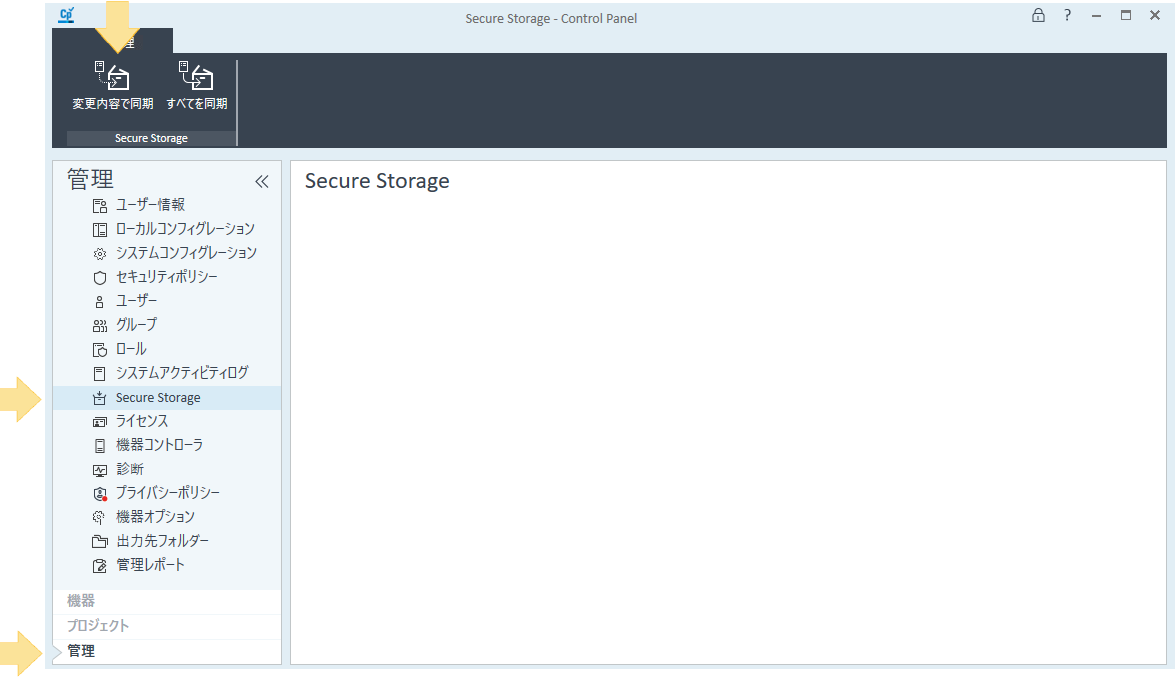Click the Secure Storage basket icon
This screenshot has height=688, width=1176.
click(x=100, y=398)
